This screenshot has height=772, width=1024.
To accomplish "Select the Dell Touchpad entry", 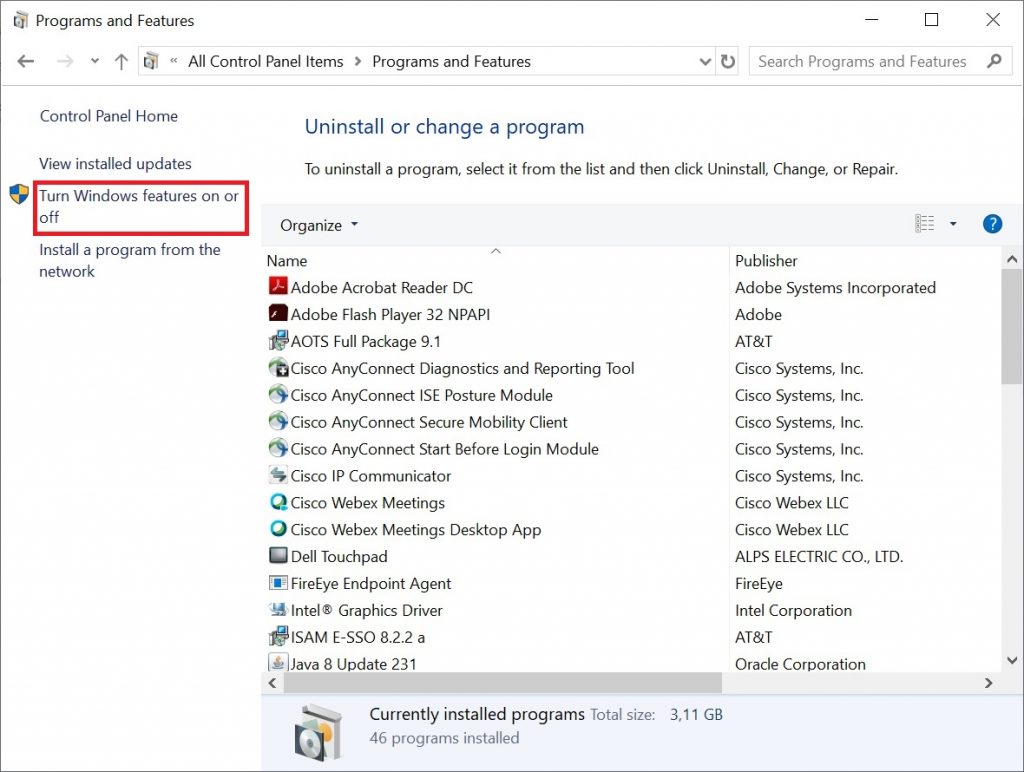I will click(x=339, y=556).
